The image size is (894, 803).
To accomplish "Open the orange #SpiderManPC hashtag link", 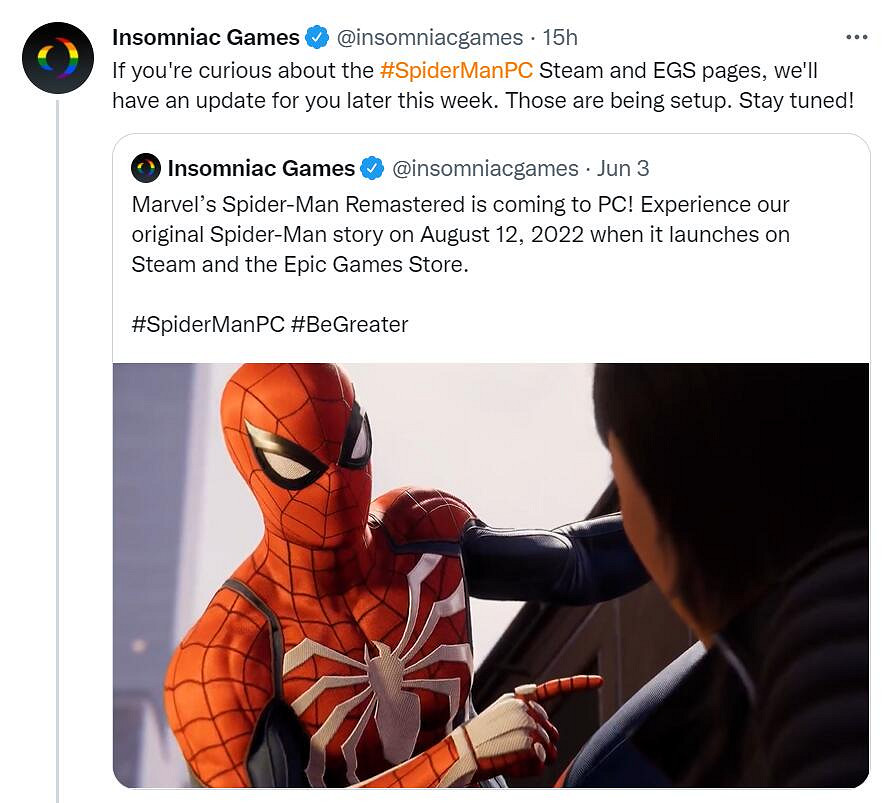I will 456,72.
